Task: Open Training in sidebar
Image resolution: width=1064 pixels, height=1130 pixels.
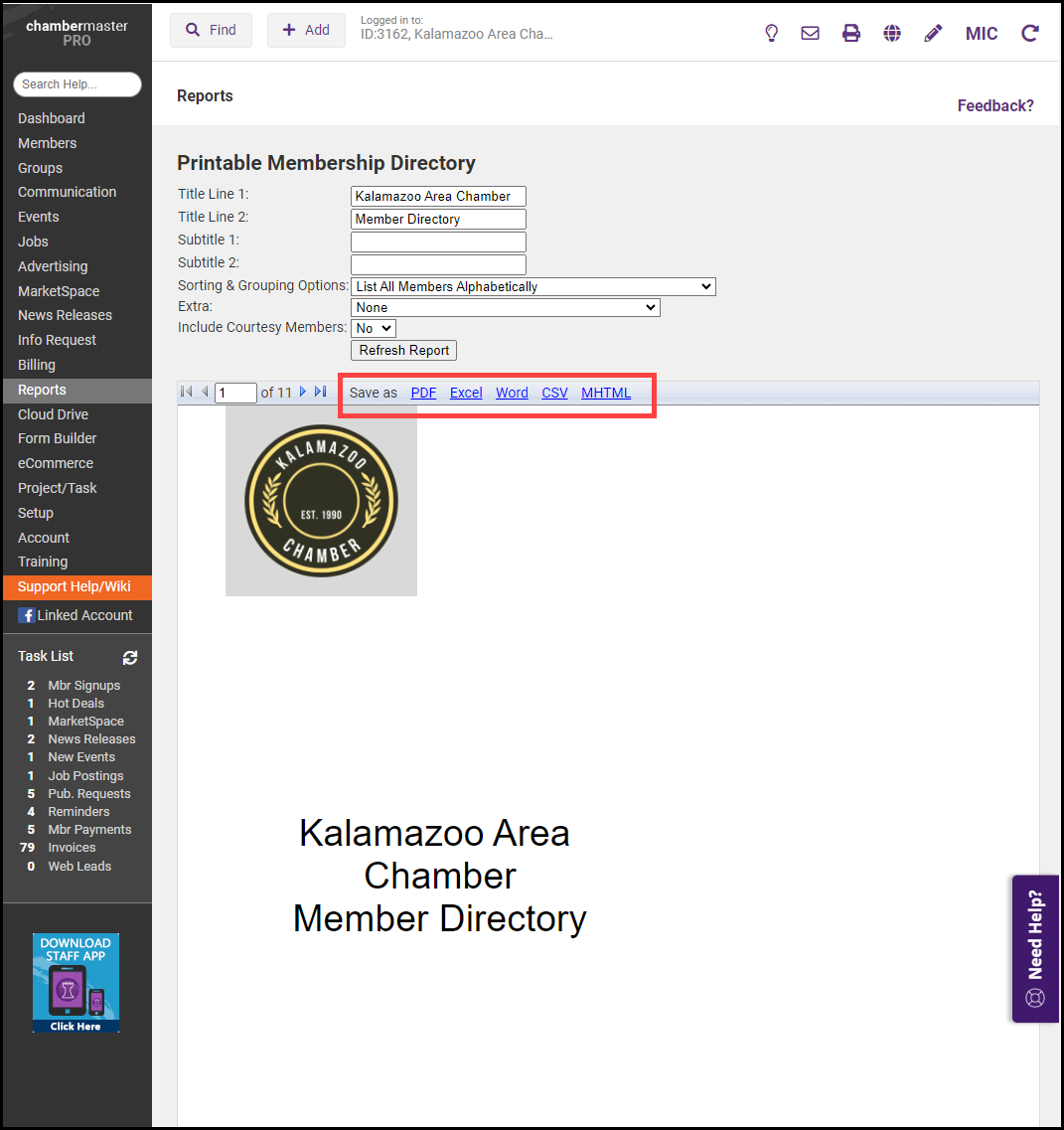Action: coord(43,562)
